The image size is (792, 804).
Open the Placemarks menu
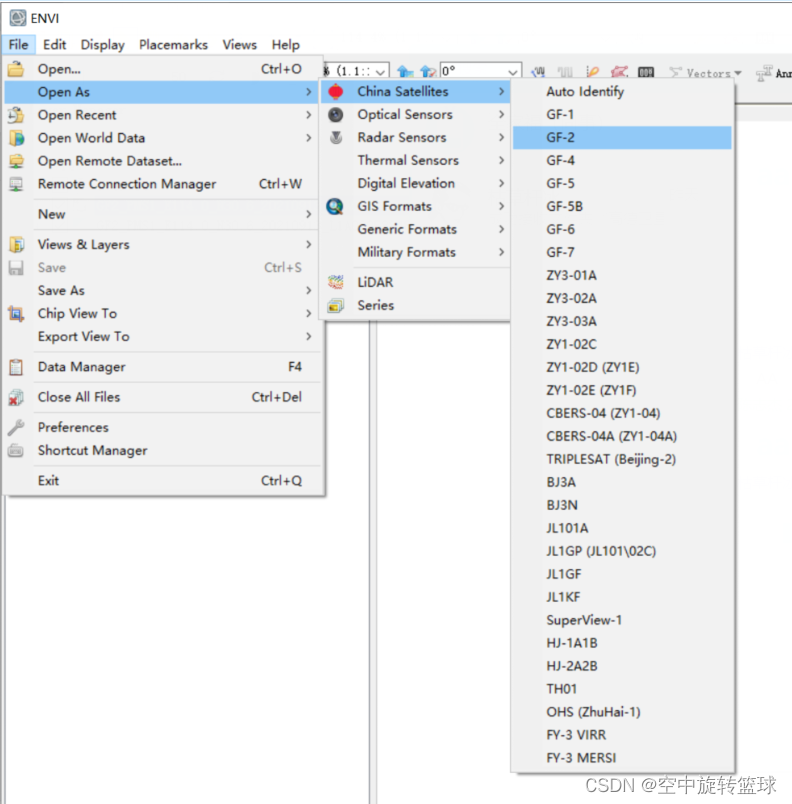pos(173,45)
